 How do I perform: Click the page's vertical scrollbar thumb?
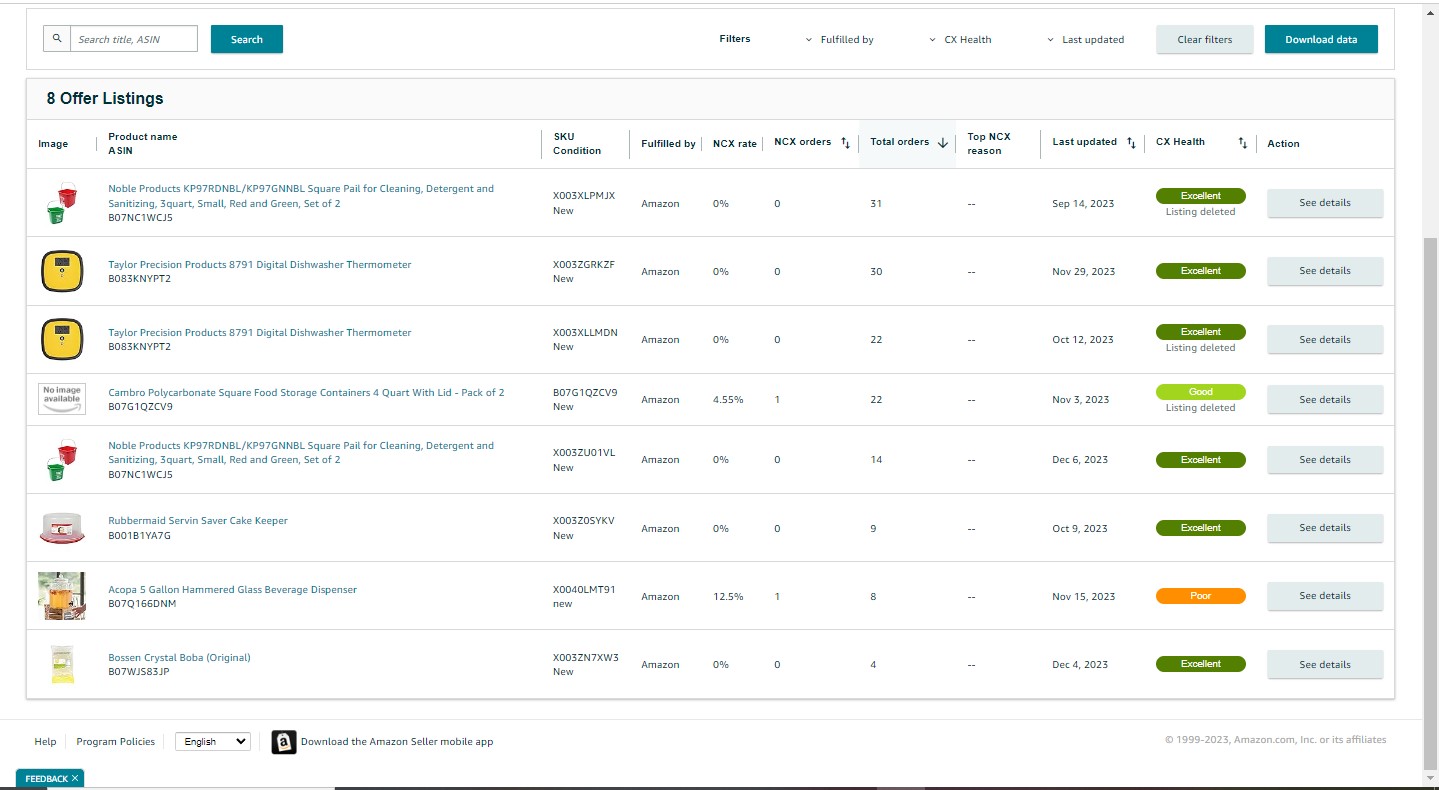1429,504
